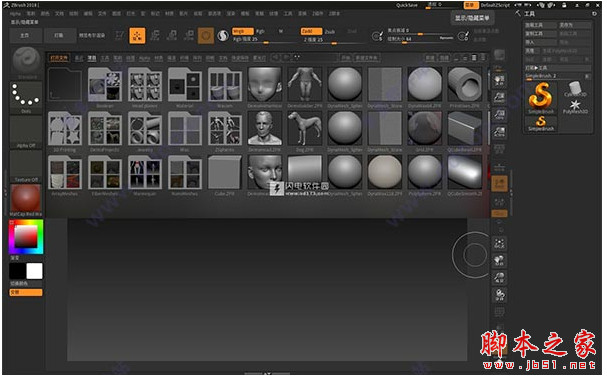Image resolution: width=607 pixels, height=376 pixels.
Task: Open the Alpha Off picker
Action: [26, 132]
